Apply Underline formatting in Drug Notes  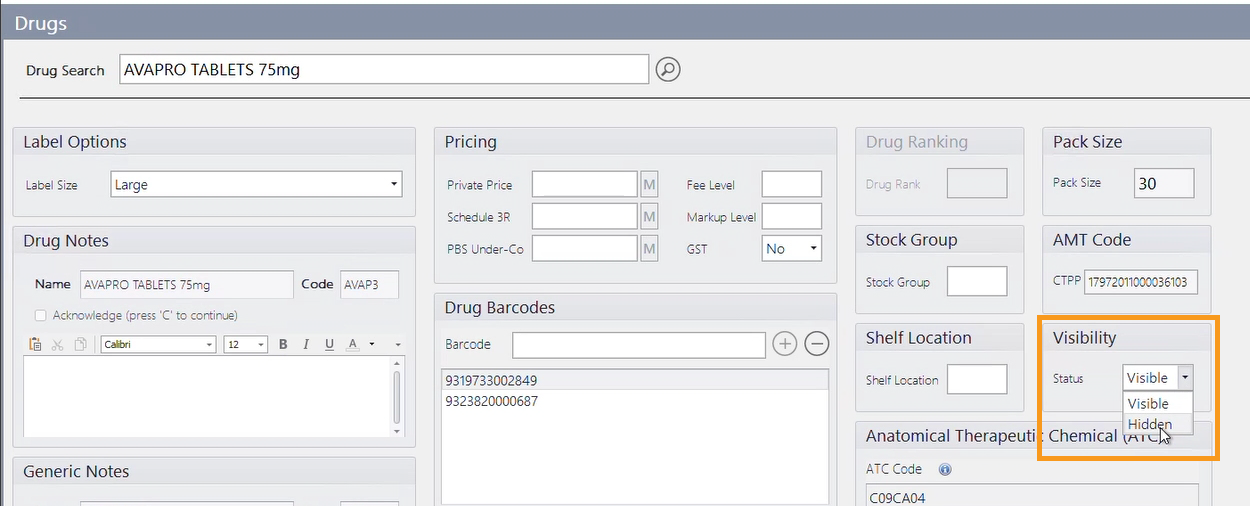pos(329,344)
